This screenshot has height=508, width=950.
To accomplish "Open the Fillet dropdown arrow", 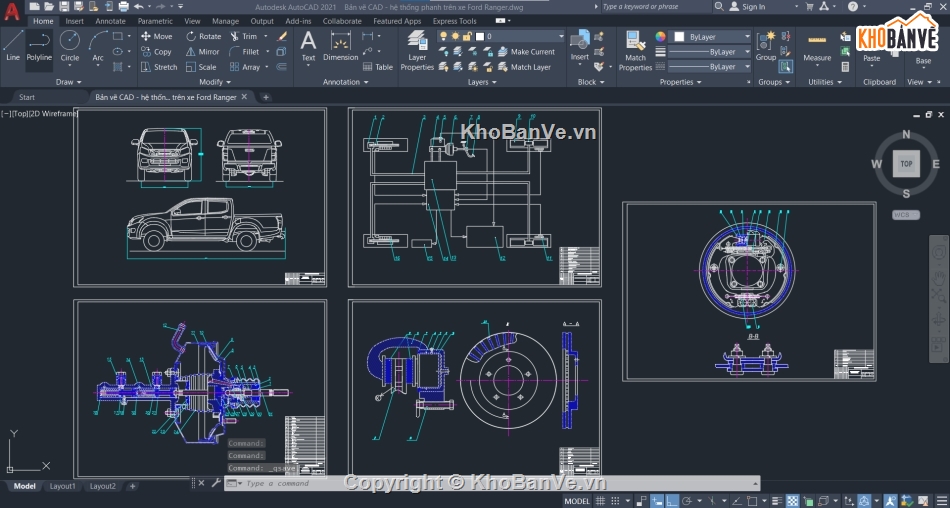I will pos(266,52).
